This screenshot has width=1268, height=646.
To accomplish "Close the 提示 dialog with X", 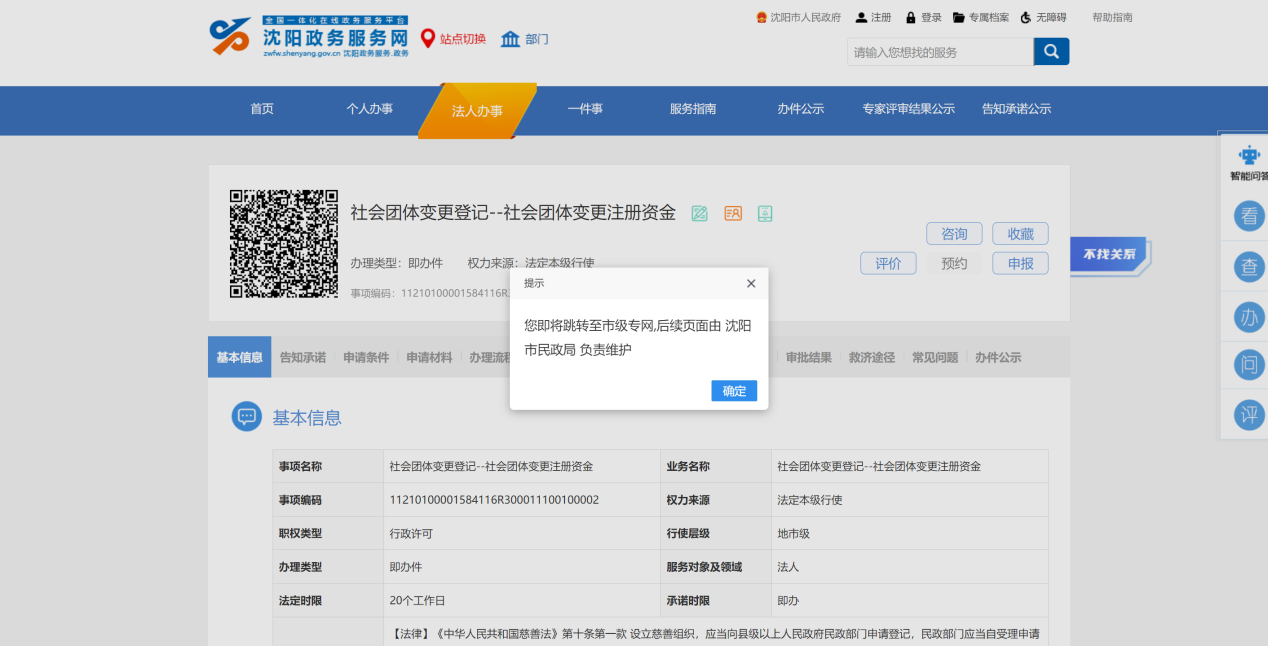I will (751, 283).
